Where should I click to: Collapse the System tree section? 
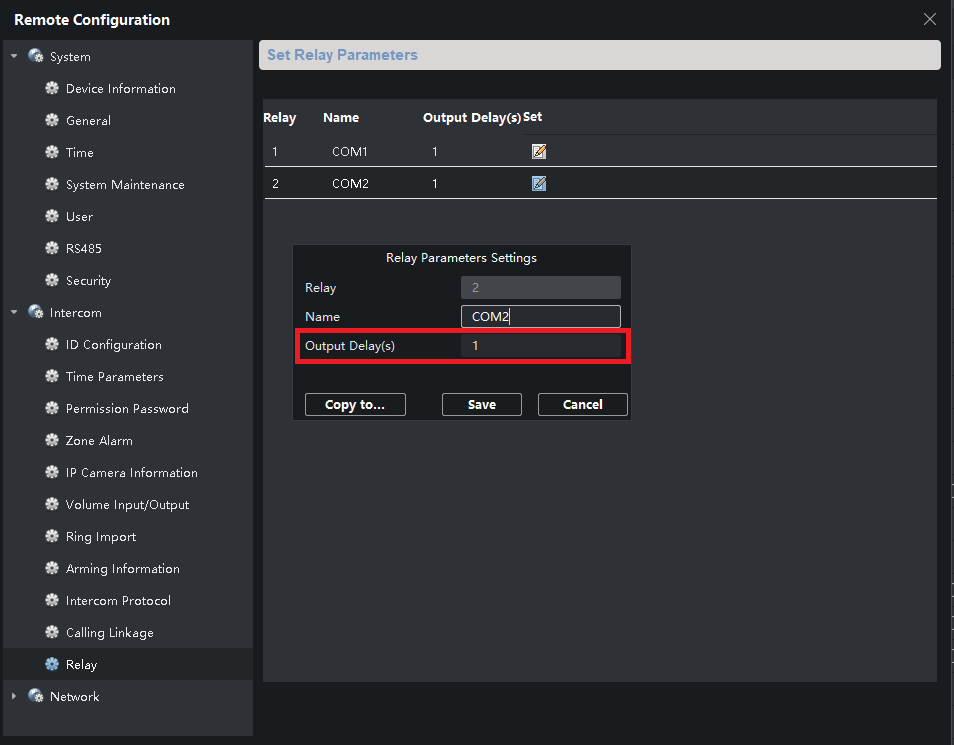14,57
